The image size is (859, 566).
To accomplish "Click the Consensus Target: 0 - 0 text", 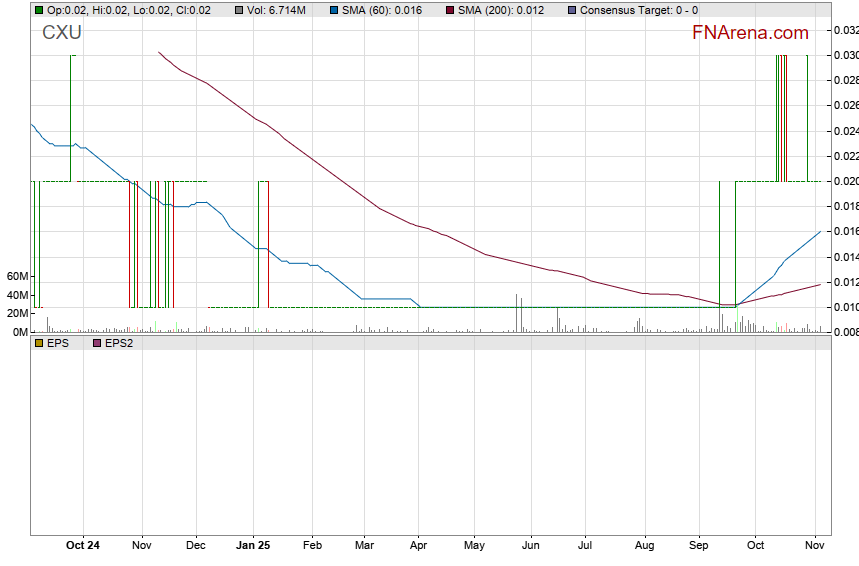I will pos(639,10).
